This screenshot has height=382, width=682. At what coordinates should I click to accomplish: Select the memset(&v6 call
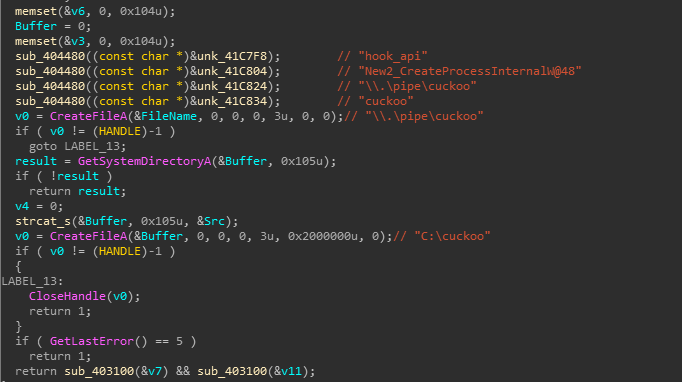[95, 11]
